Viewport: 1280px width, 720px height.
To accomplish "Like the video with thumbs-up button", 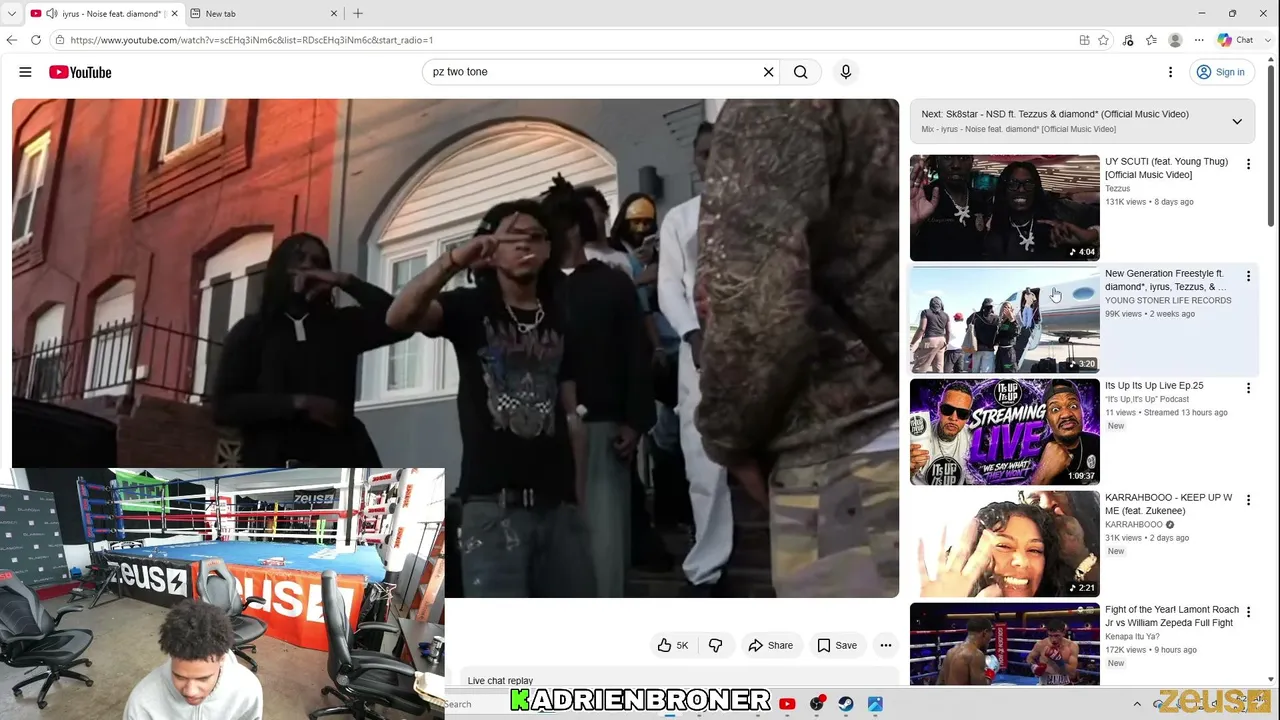I will (672, 645).
